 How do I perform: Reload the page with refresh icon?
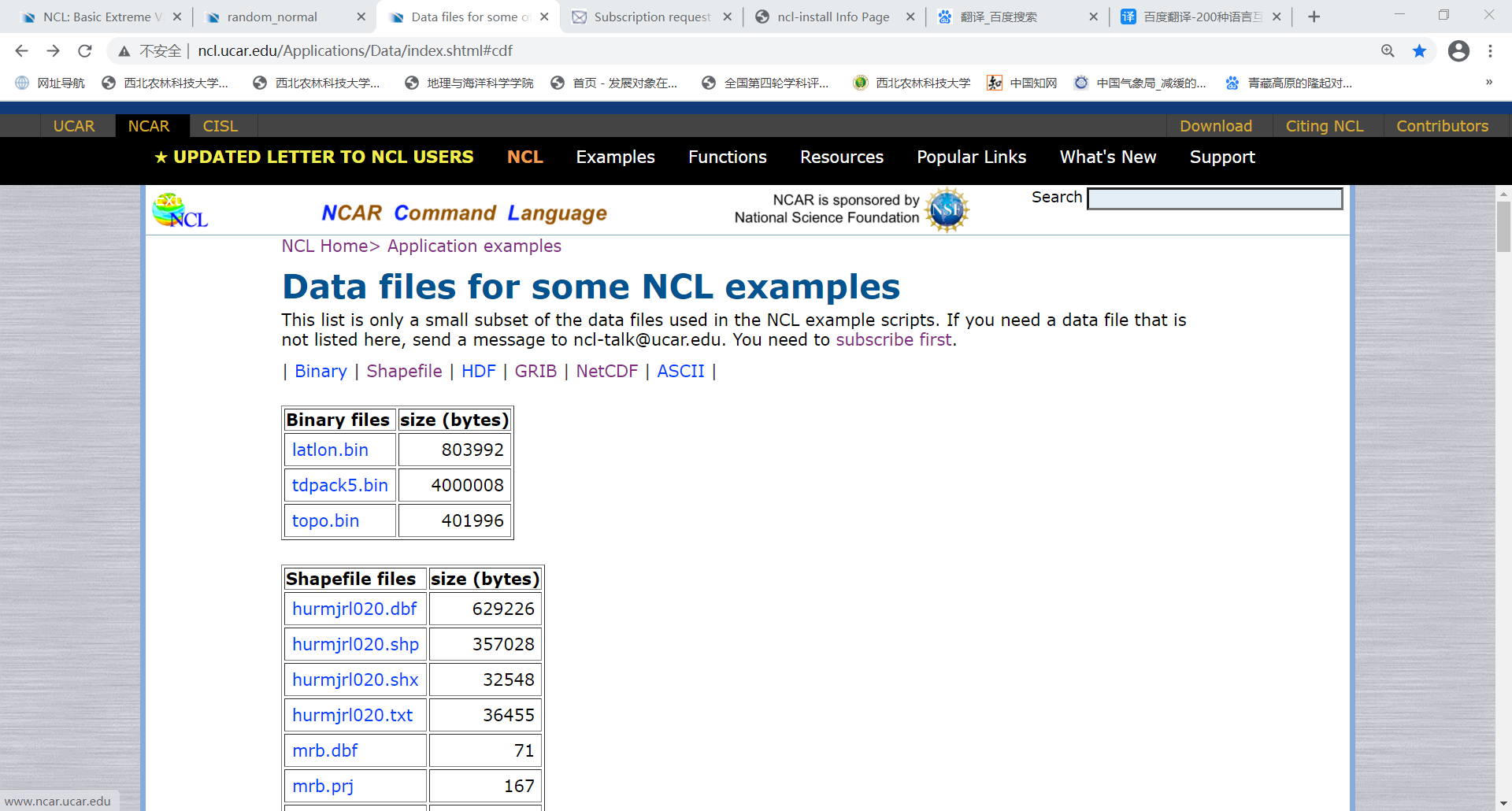(85, 51)
